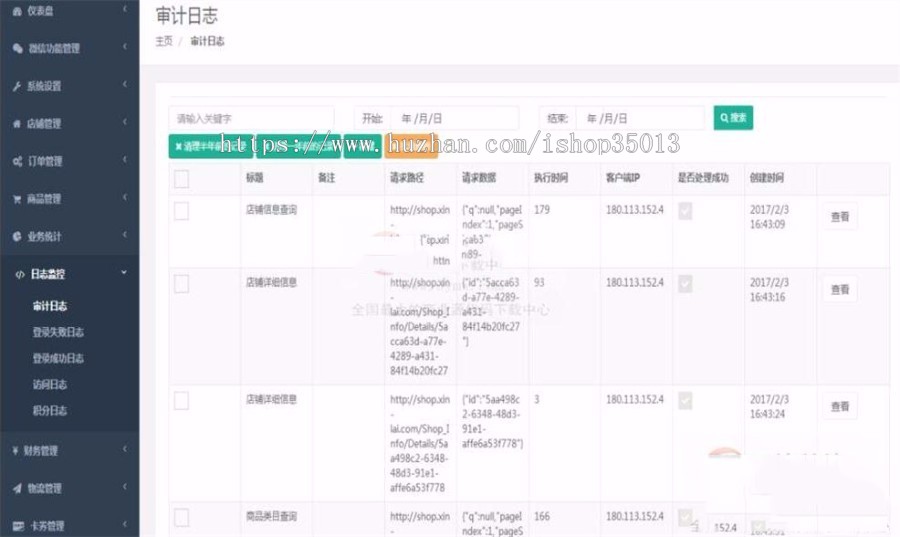Expand the 商品管理 chevron arrow
The image size is (900, 537).
[x=125, y=197]
